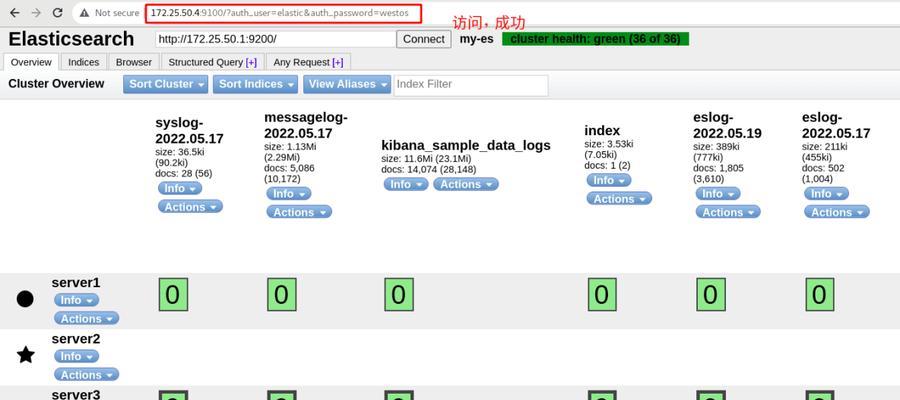Click the Elasticsearch connection URL field
Image resolution: width=900 pixels, height=400 pixels.
click(275, 39)
